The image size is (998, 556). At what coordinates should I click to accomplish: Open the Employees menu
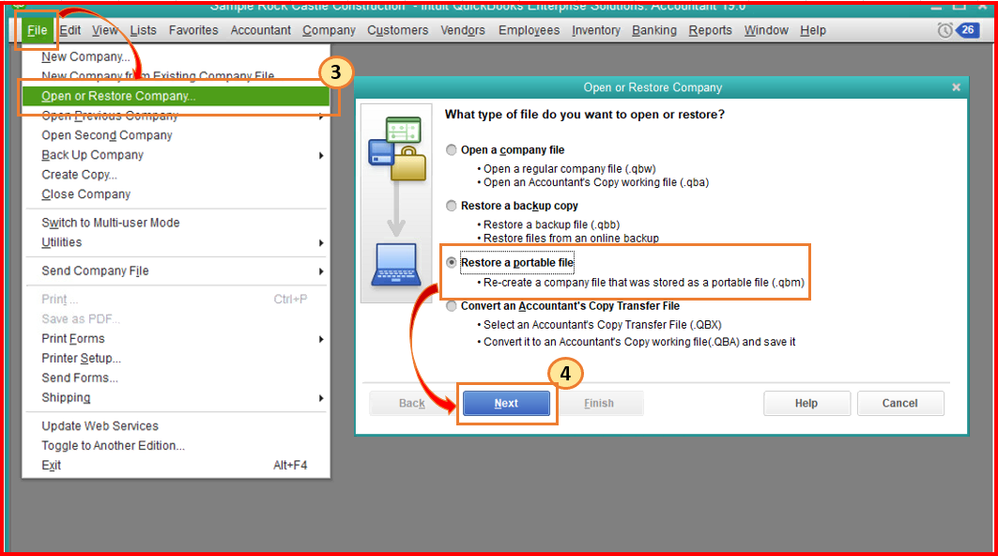[529, 31]
